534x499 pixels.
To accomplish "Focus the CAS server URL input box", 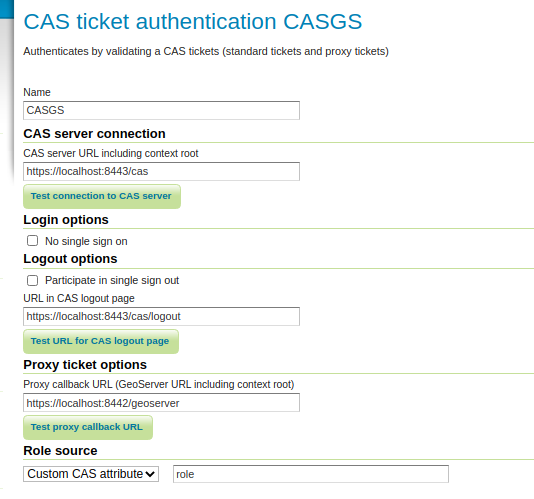I will [161, 171].
